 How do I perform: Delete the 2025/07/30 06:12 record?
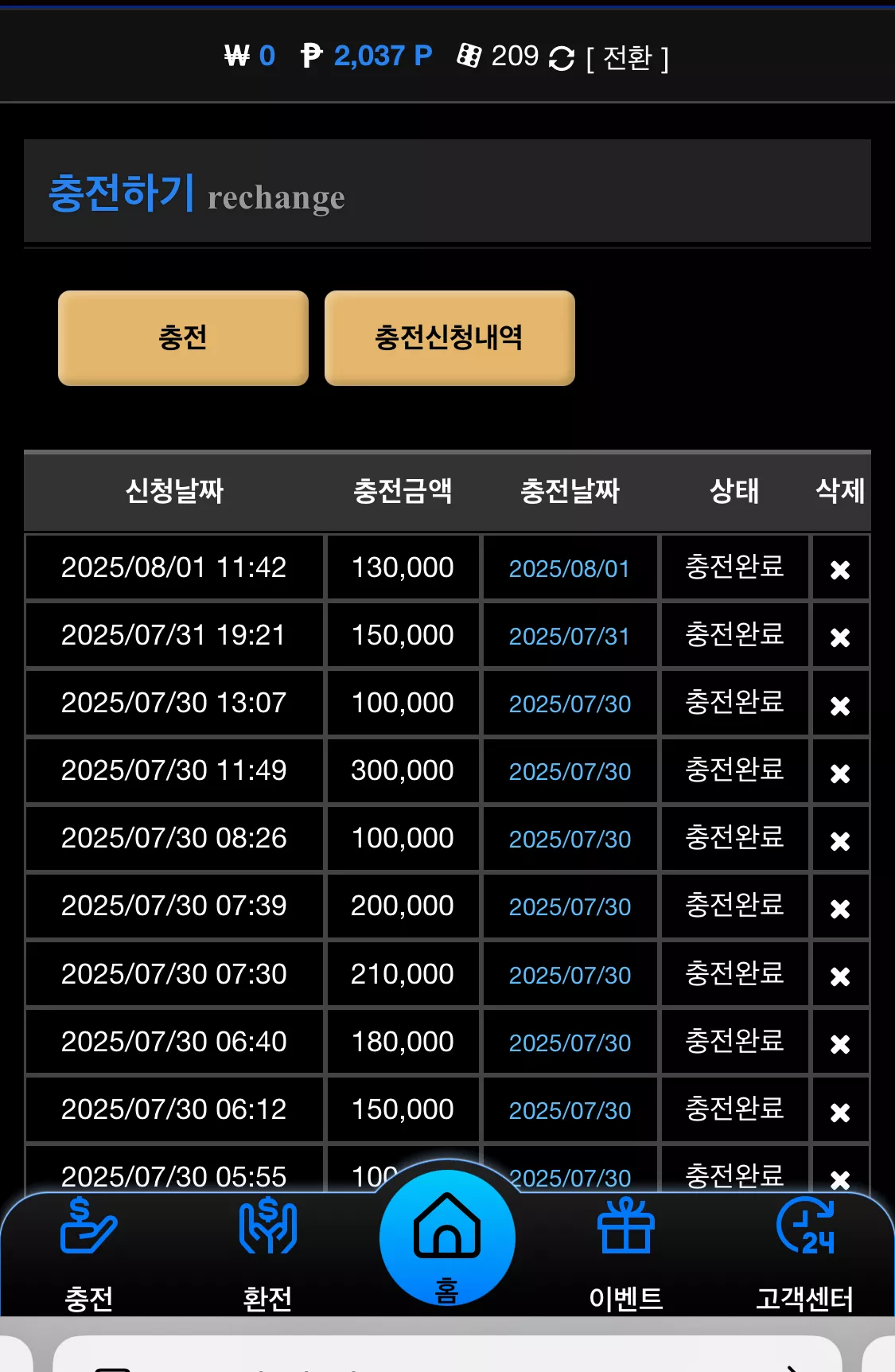(x=840, y=1112)
